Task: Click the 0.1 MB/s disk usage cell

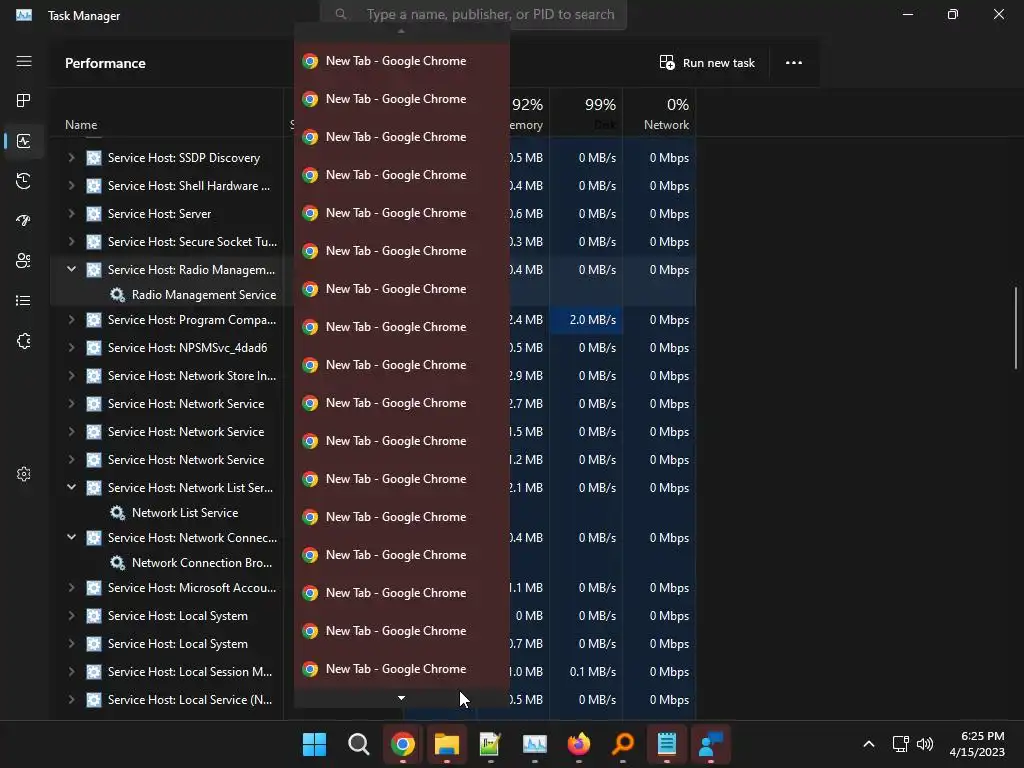Action: pos(586,671)
